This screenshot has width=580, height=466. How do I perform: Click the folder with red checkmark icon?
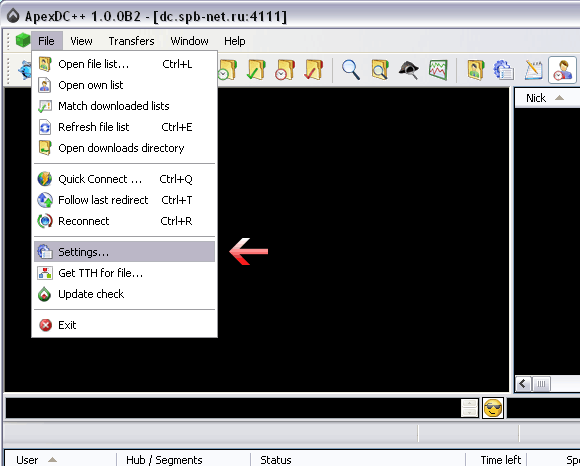(x=314, y=70)
